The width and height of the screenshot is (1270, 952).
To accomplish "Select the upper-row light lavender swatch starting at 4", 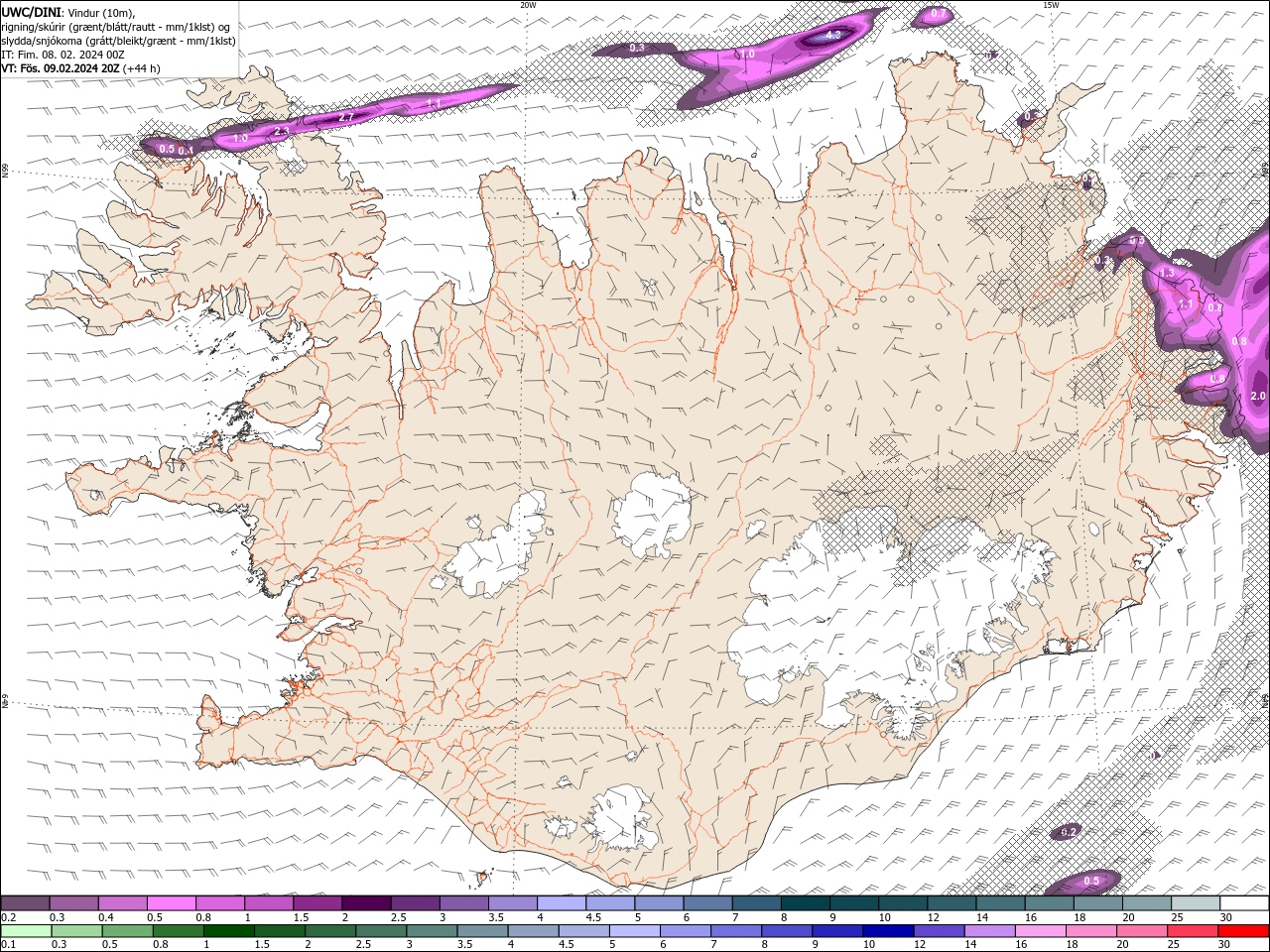I will click(x=560, y=903).
